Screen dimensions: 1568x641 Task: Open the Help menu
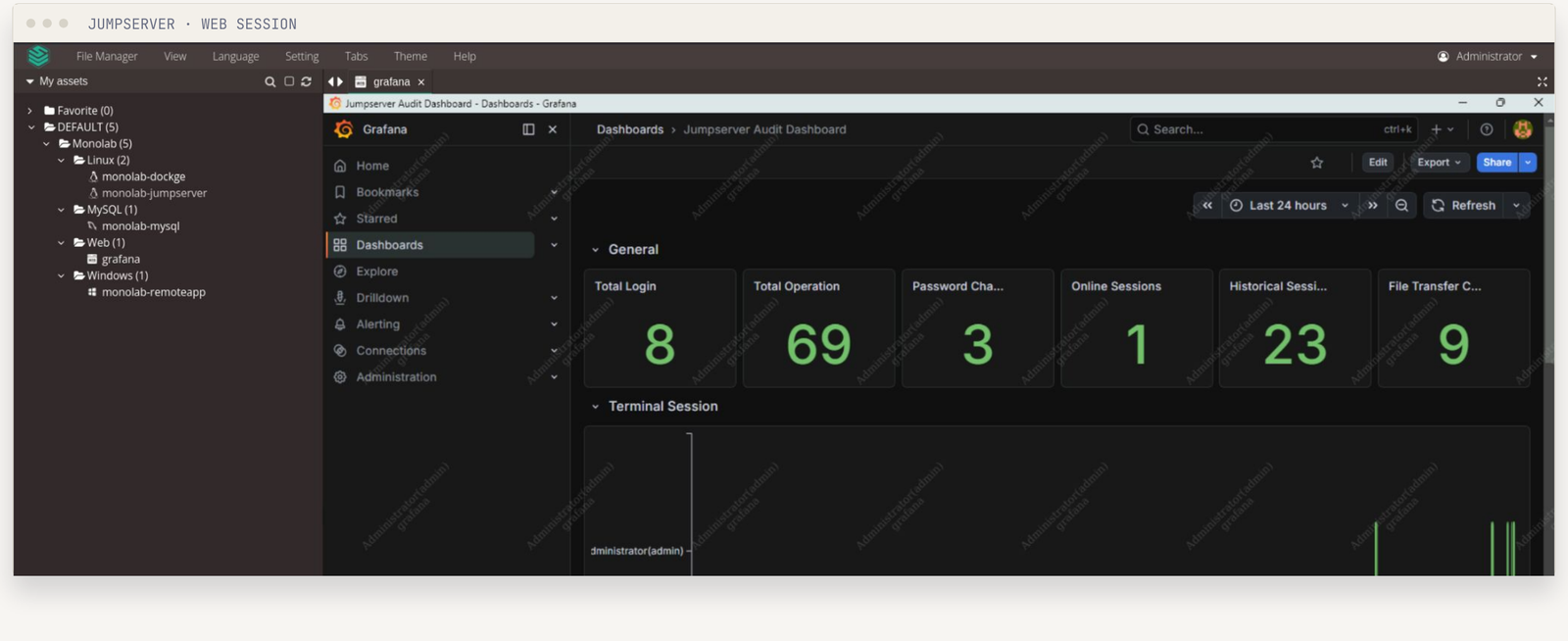point(465,57)
